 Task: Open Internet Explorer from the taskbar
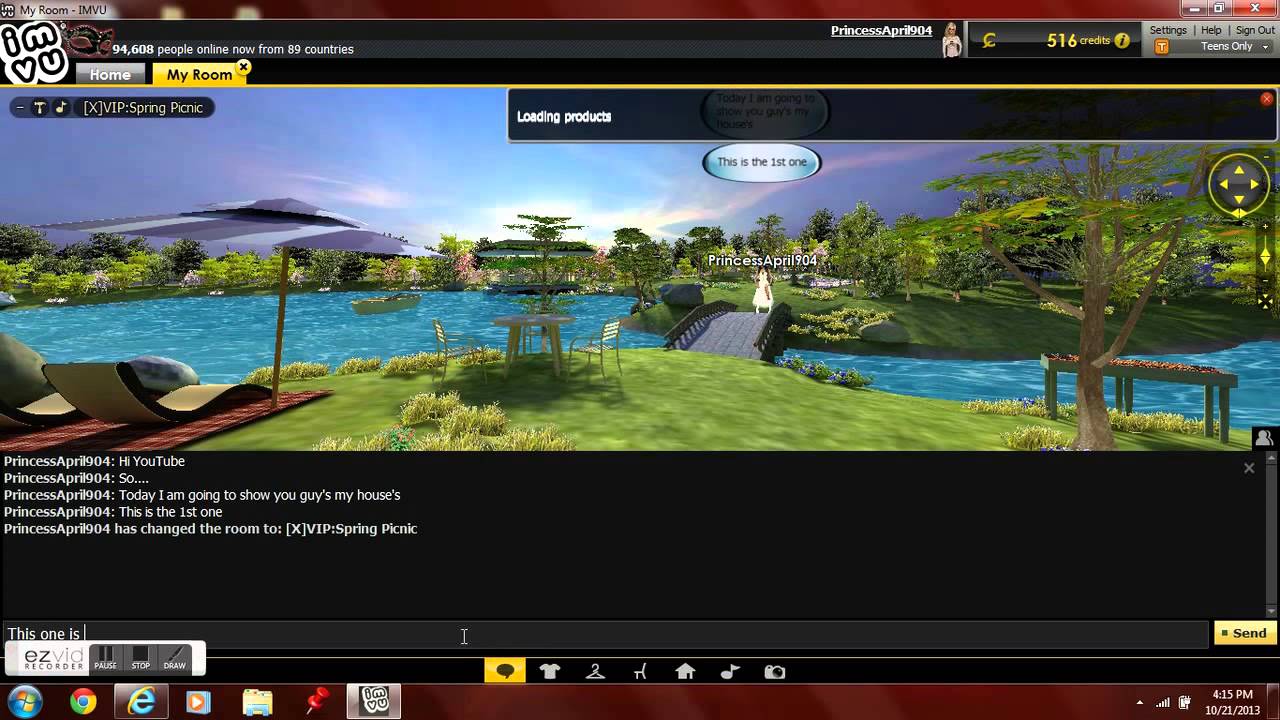click(x=141, y=702)
